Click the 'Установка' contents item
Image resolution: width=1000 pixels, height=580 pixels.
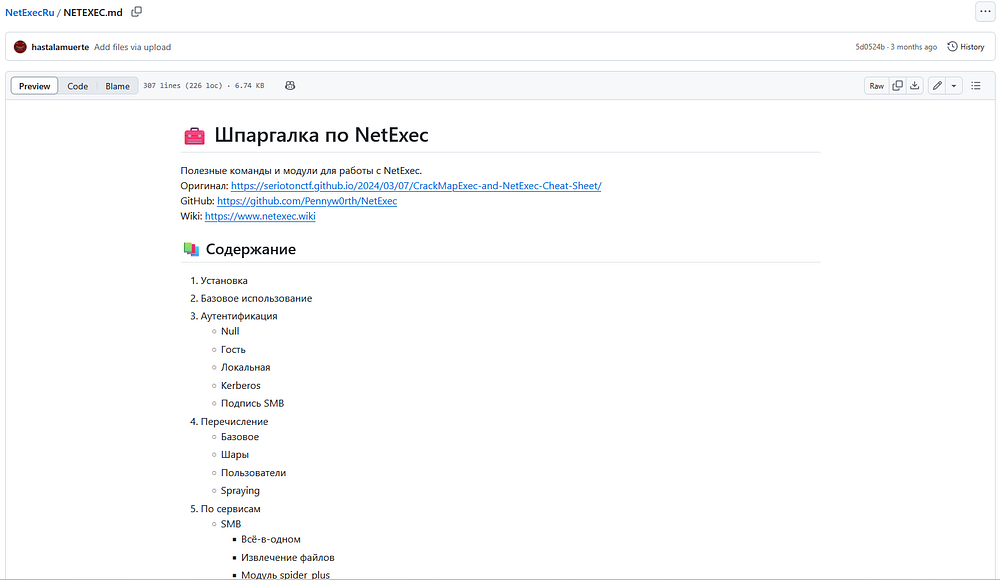coord(224,281)
